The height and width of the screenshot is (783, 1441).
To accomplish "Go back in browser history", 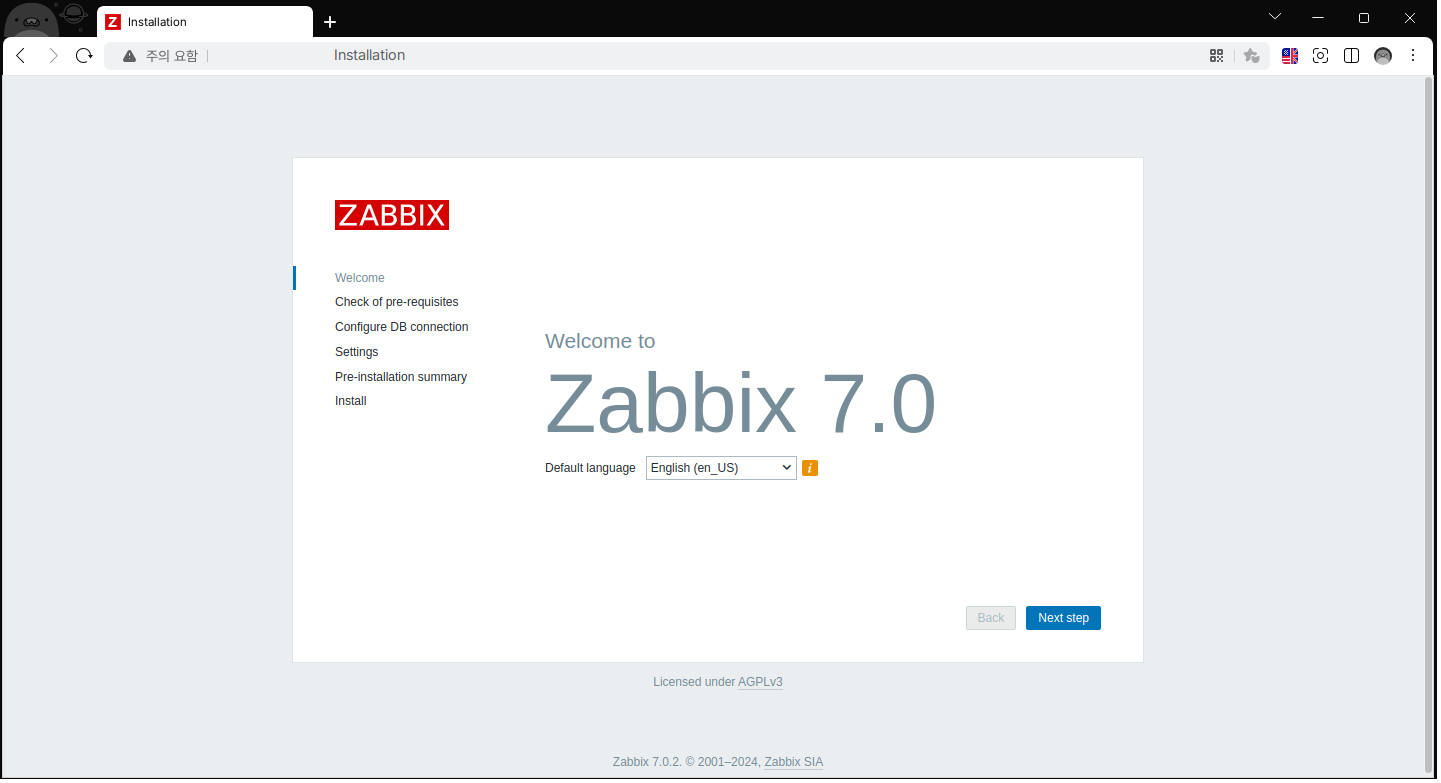I will point(21,56).
